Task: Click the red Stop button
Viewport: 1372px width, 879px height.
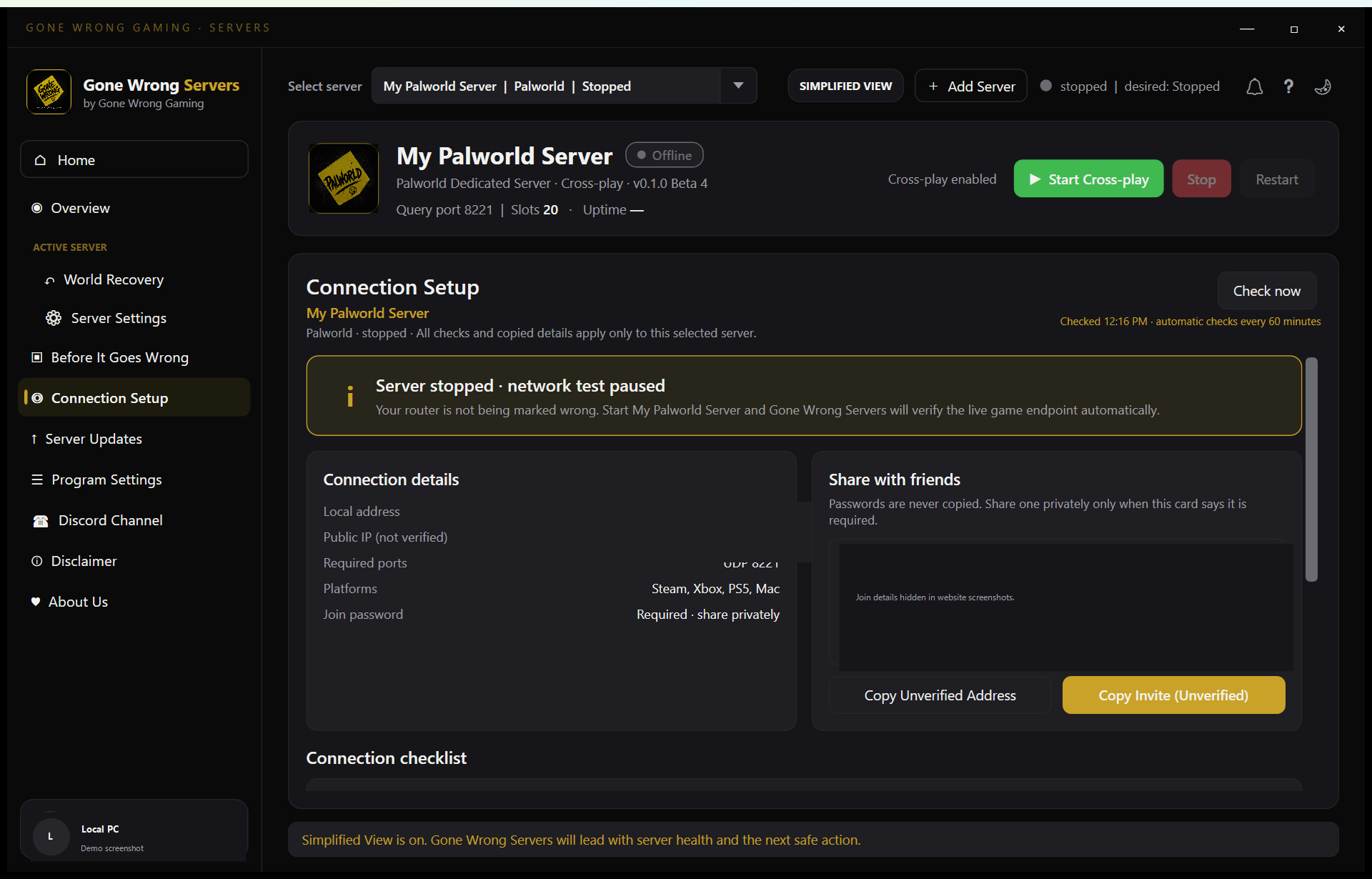Action: point(1201,179)
